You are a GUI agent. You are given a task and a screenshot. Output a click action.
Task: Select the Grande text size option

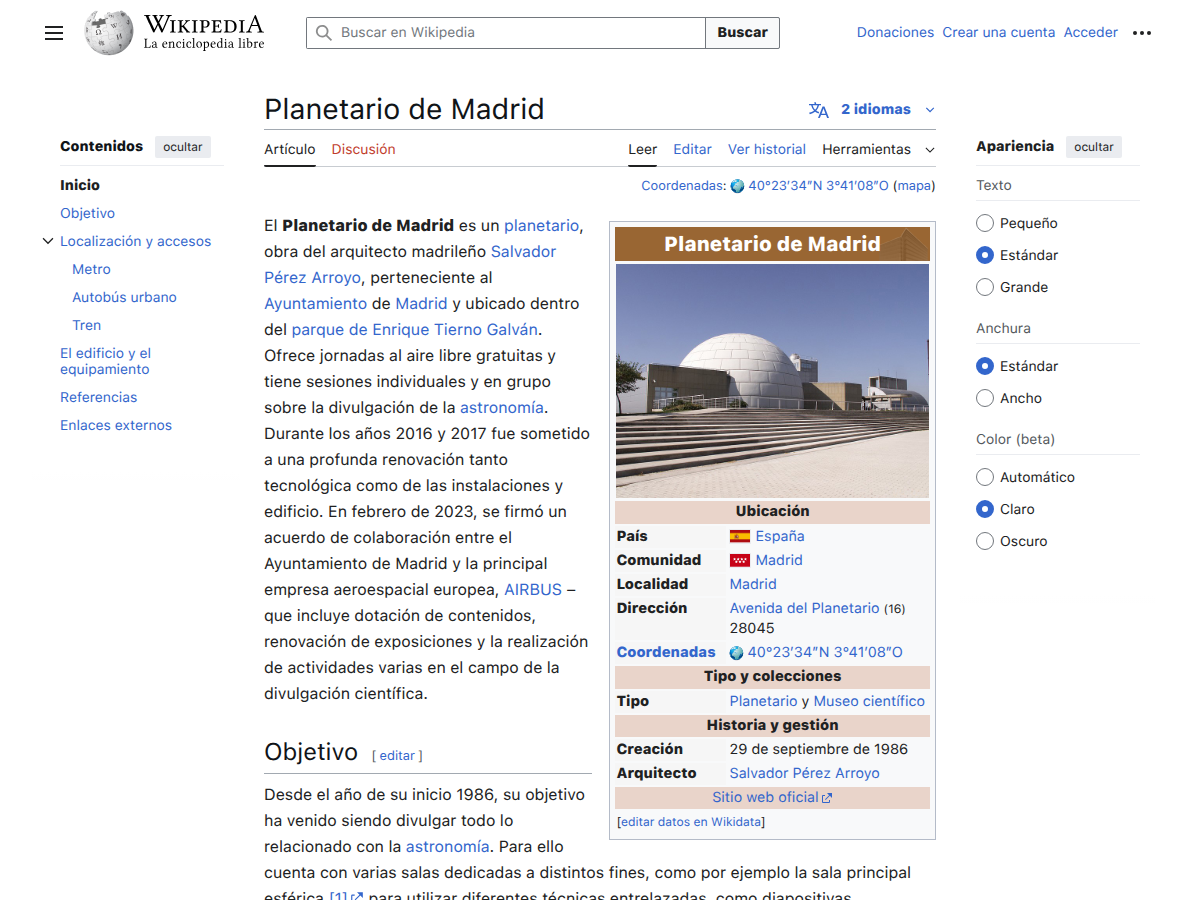tap(984, 287)
